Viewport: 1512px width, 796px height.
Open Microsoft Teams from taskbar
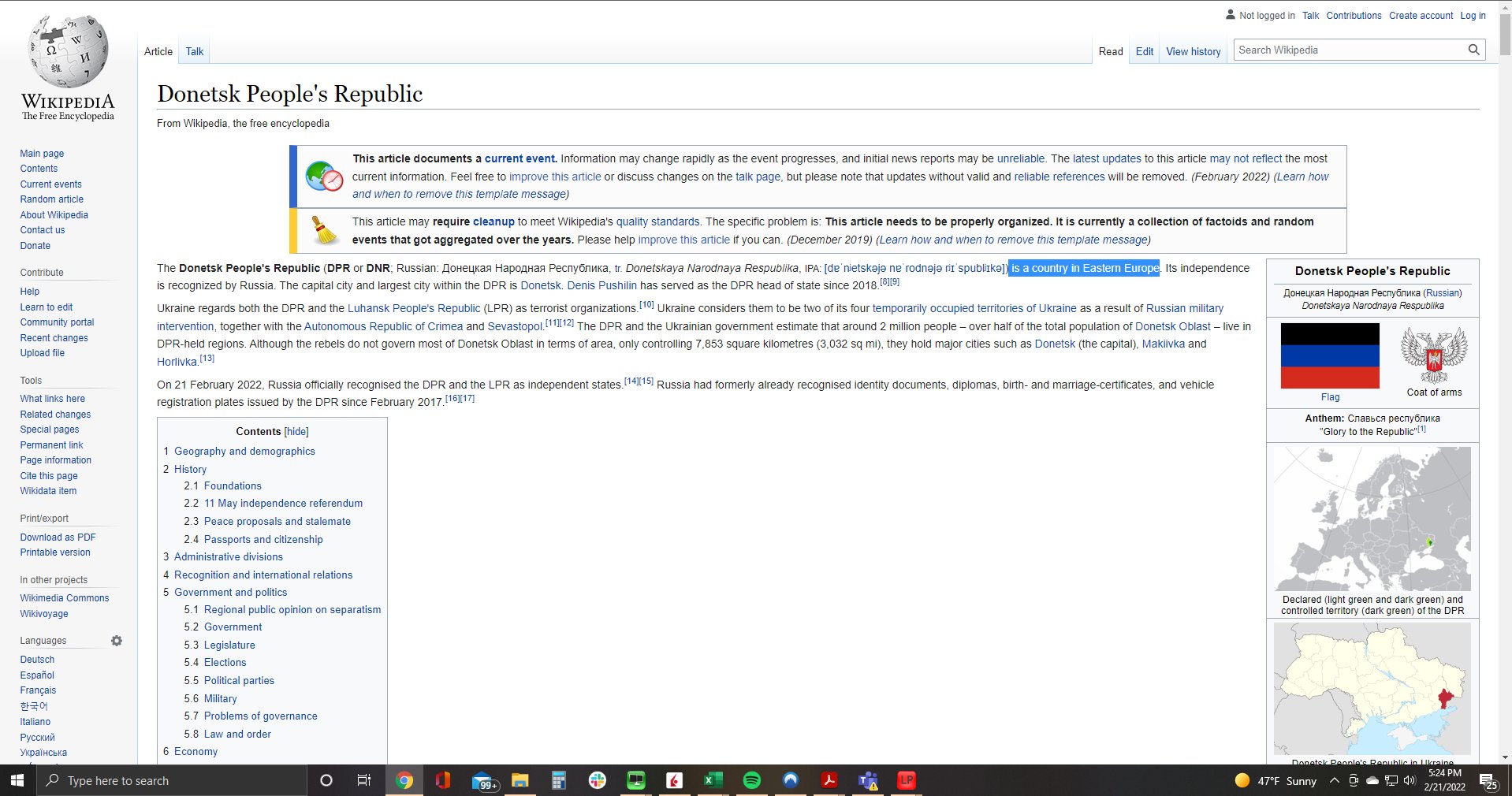[868, 780]
